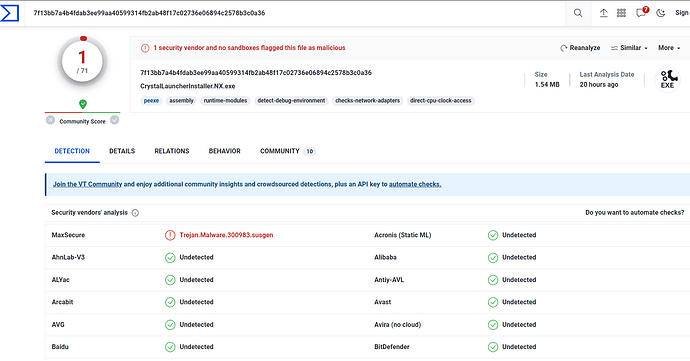The width and height of the screenshot is (690, 361).
Task: Click the Alibaba undetected check icon
Action: pos(493,258)
